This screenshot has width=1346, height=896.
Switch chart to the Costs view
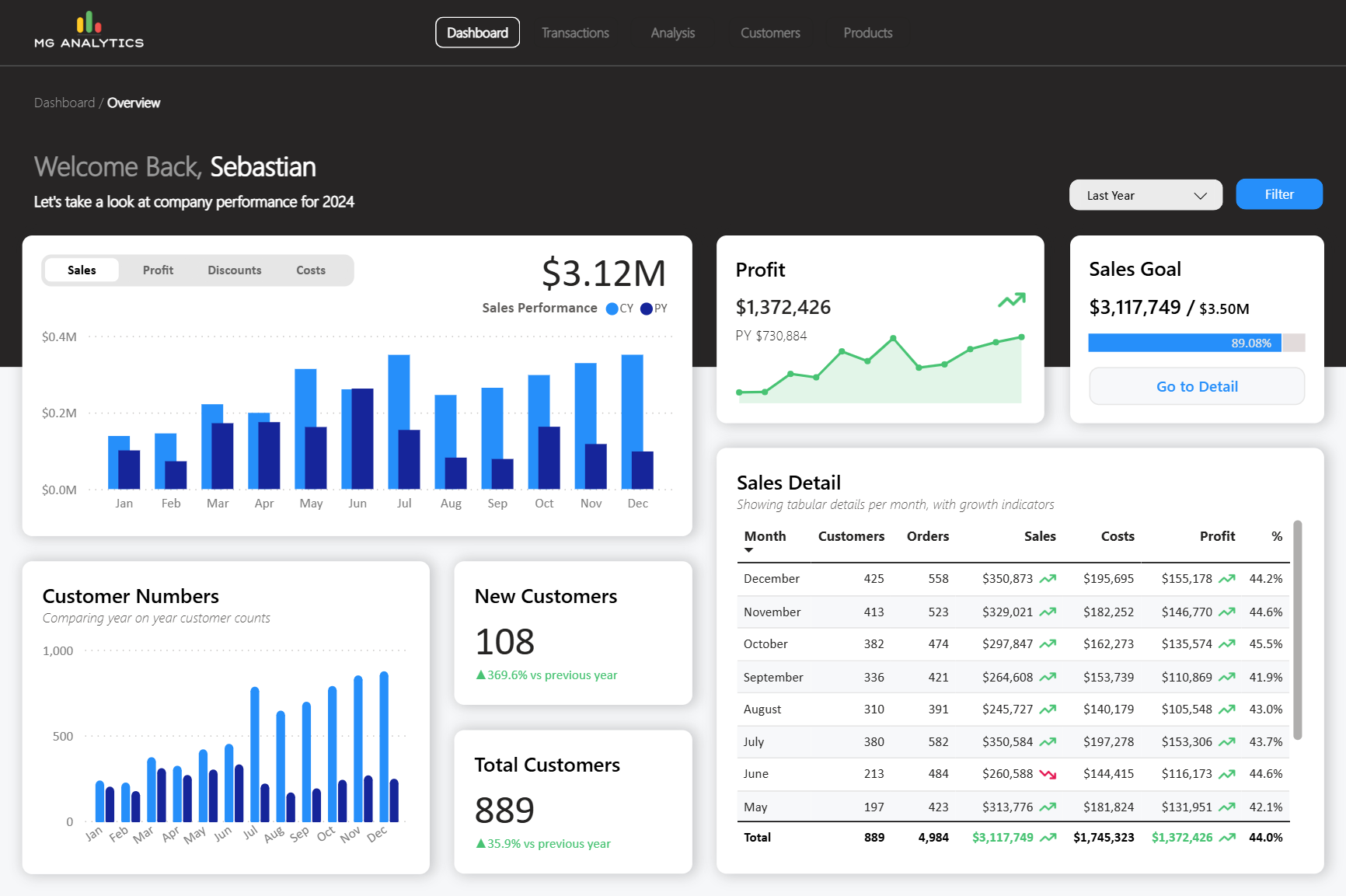point(310,270)
